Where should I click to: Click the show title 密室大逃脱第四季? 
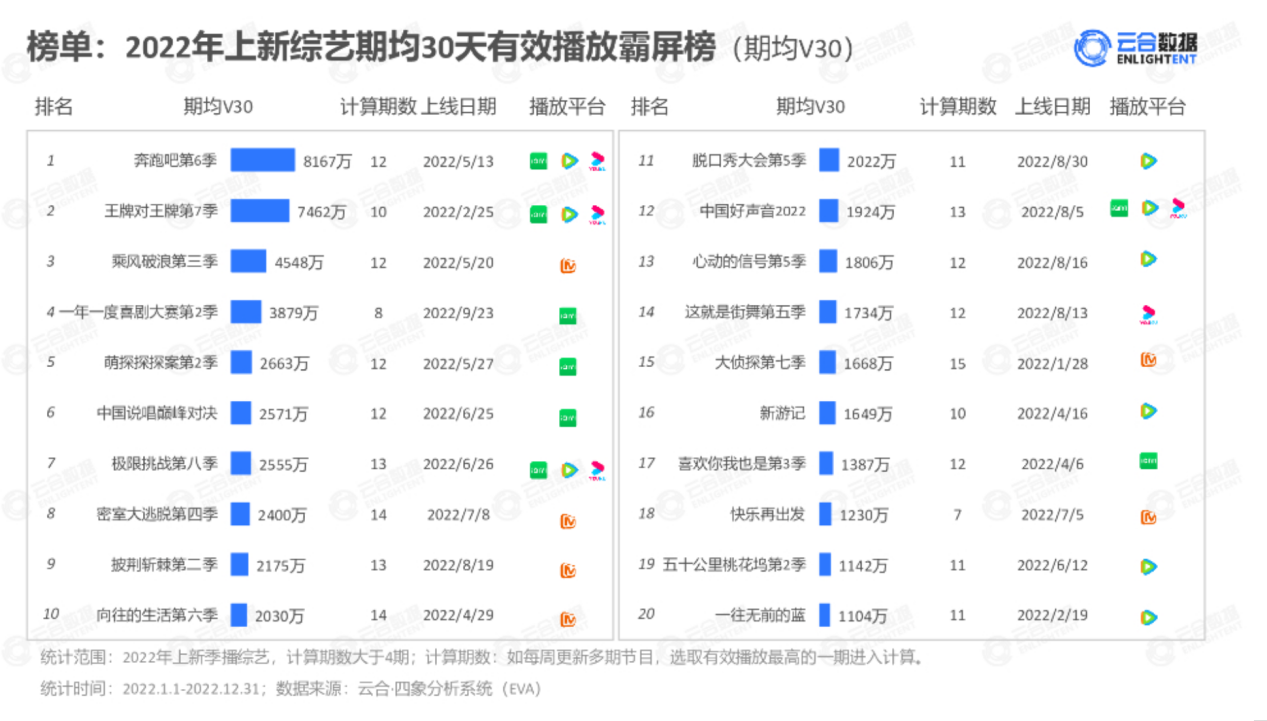coord(157,515)
